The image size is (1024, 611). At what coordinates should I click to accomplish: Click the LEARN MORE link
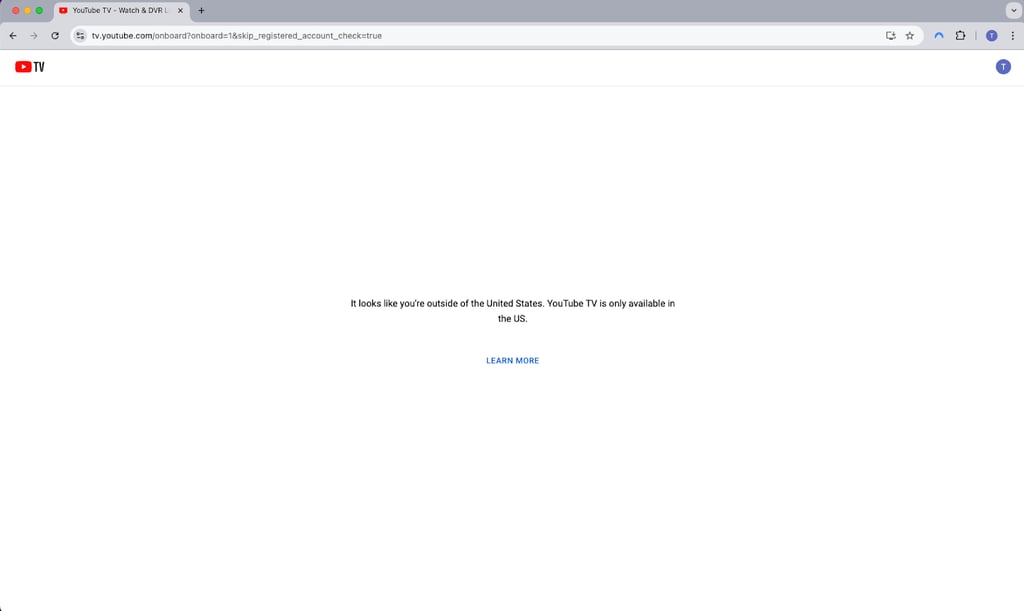[x=512, y=360]
